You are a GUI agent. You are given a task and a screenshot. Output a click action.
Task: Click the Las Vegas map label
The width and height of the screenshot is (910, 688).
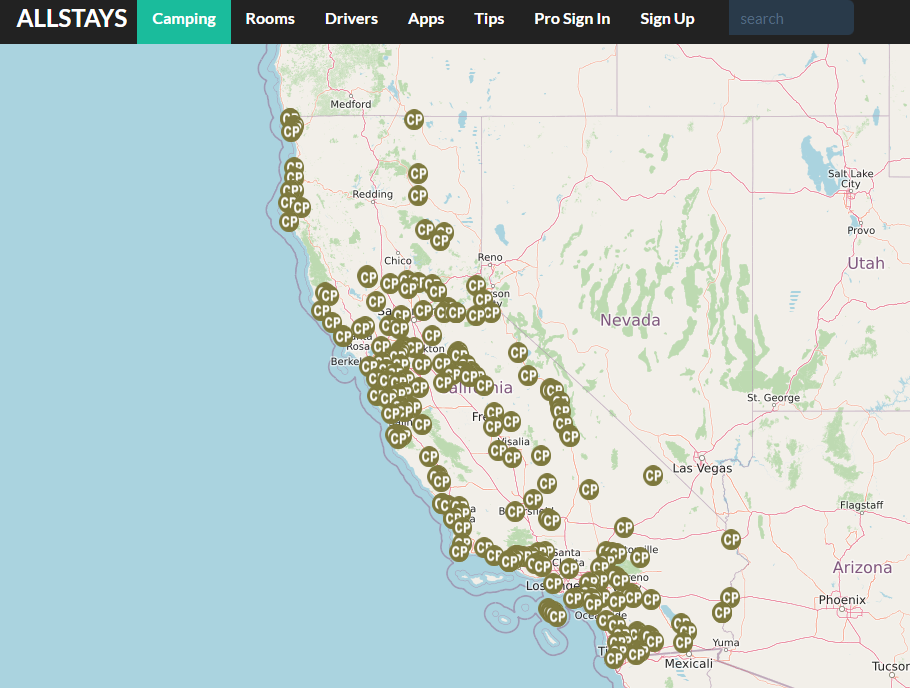tap(702, 468)
